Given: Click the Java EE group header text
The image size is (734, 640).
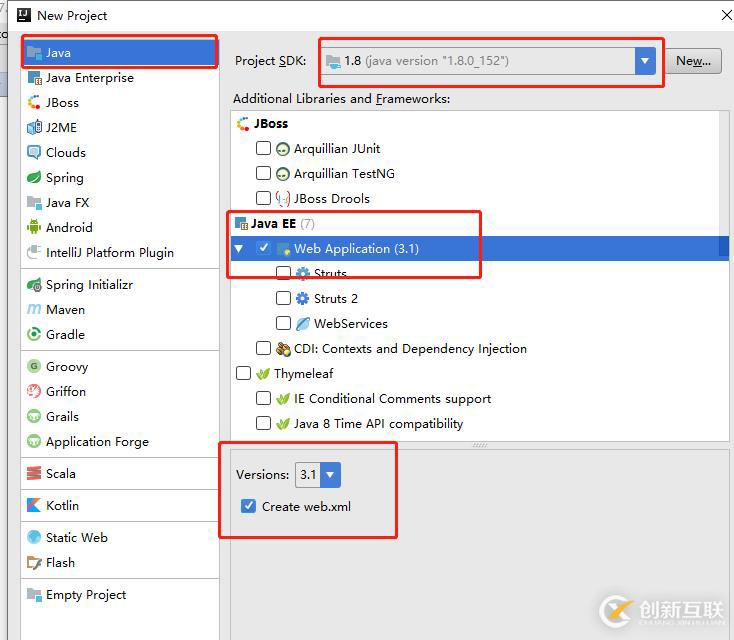Looking at the screenshot, I should pos(273,223).
